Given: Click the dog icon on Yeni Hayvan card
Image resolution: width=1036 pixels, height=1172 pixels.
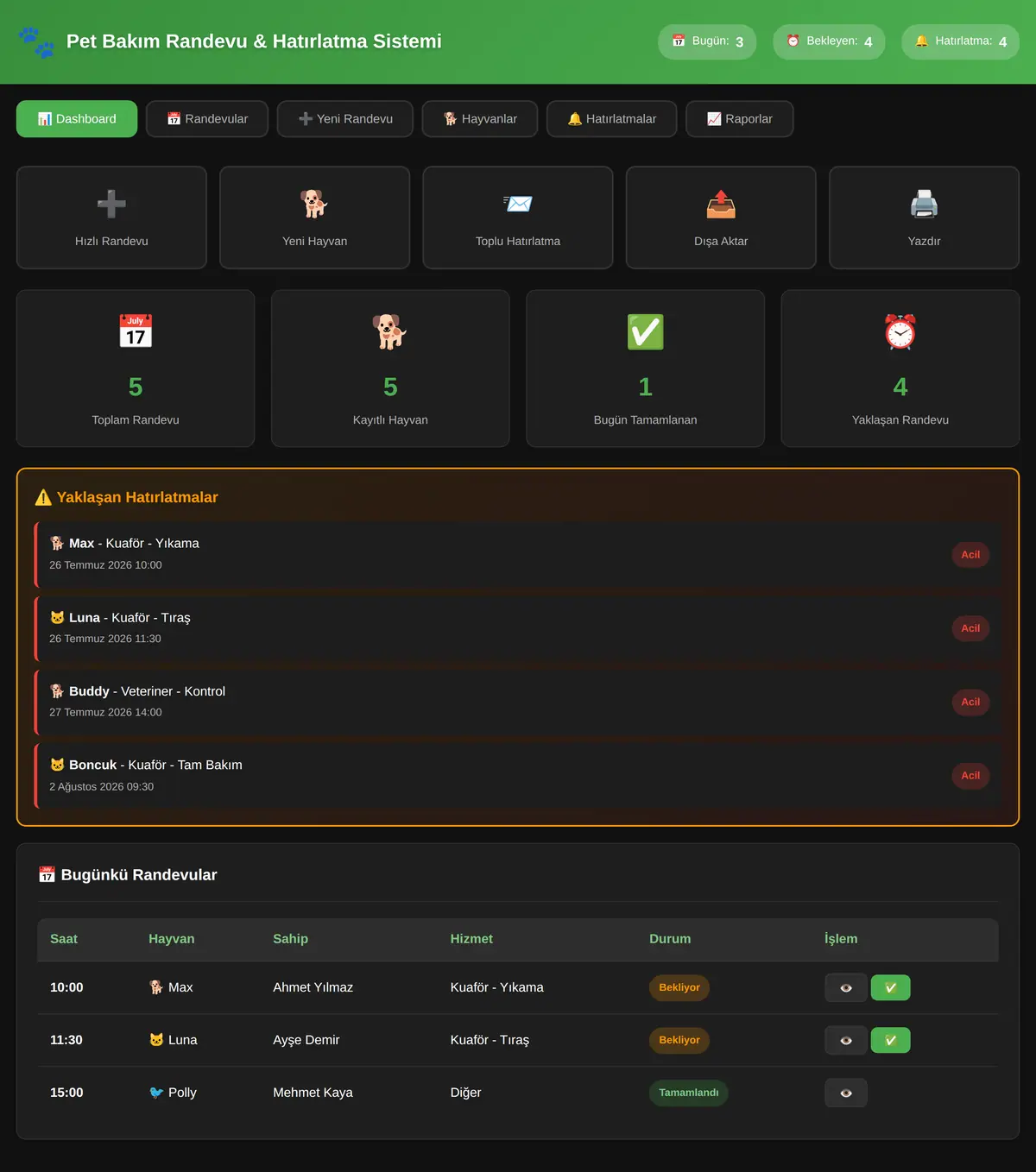Looking at the screenshot, I should [x=314, y=205].
